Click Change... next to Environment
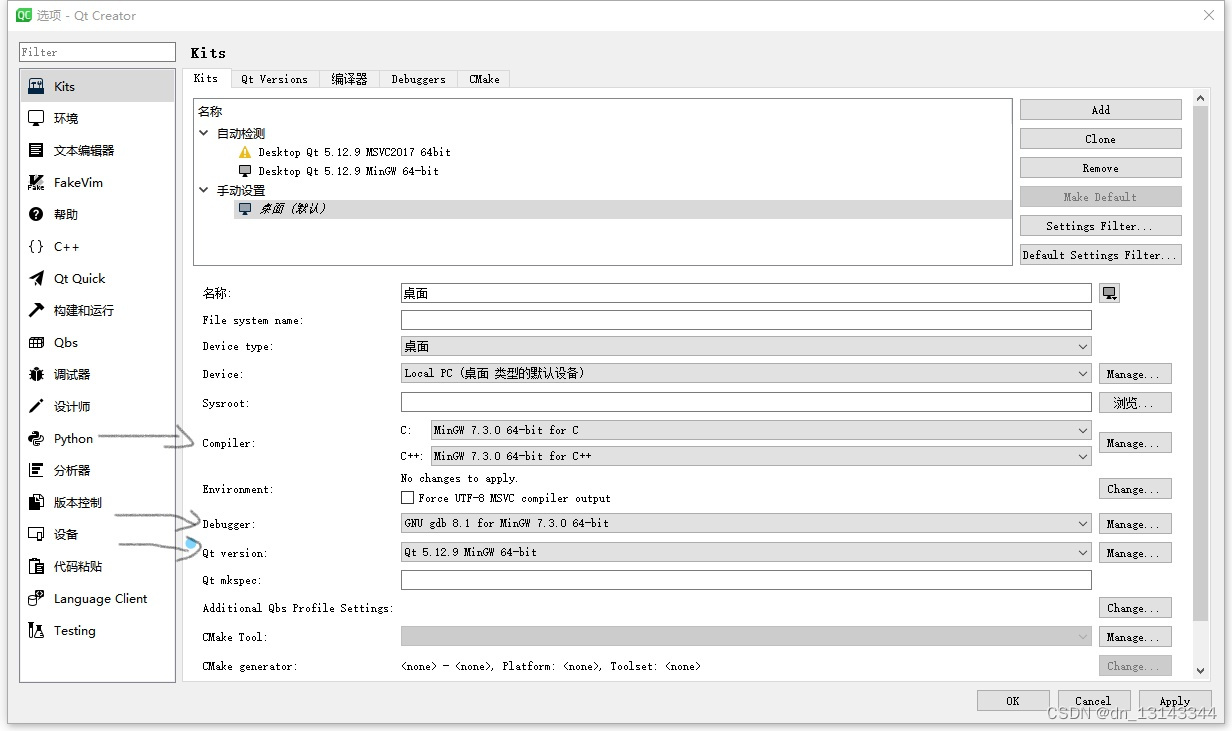 click(1135, 489)
